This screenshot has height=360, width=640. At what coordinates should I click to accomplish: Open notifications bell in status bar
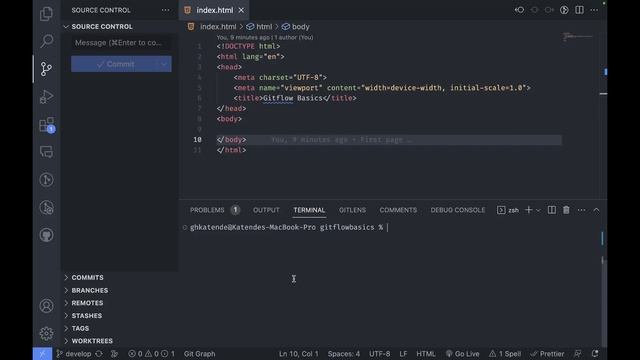coord(595,354)
